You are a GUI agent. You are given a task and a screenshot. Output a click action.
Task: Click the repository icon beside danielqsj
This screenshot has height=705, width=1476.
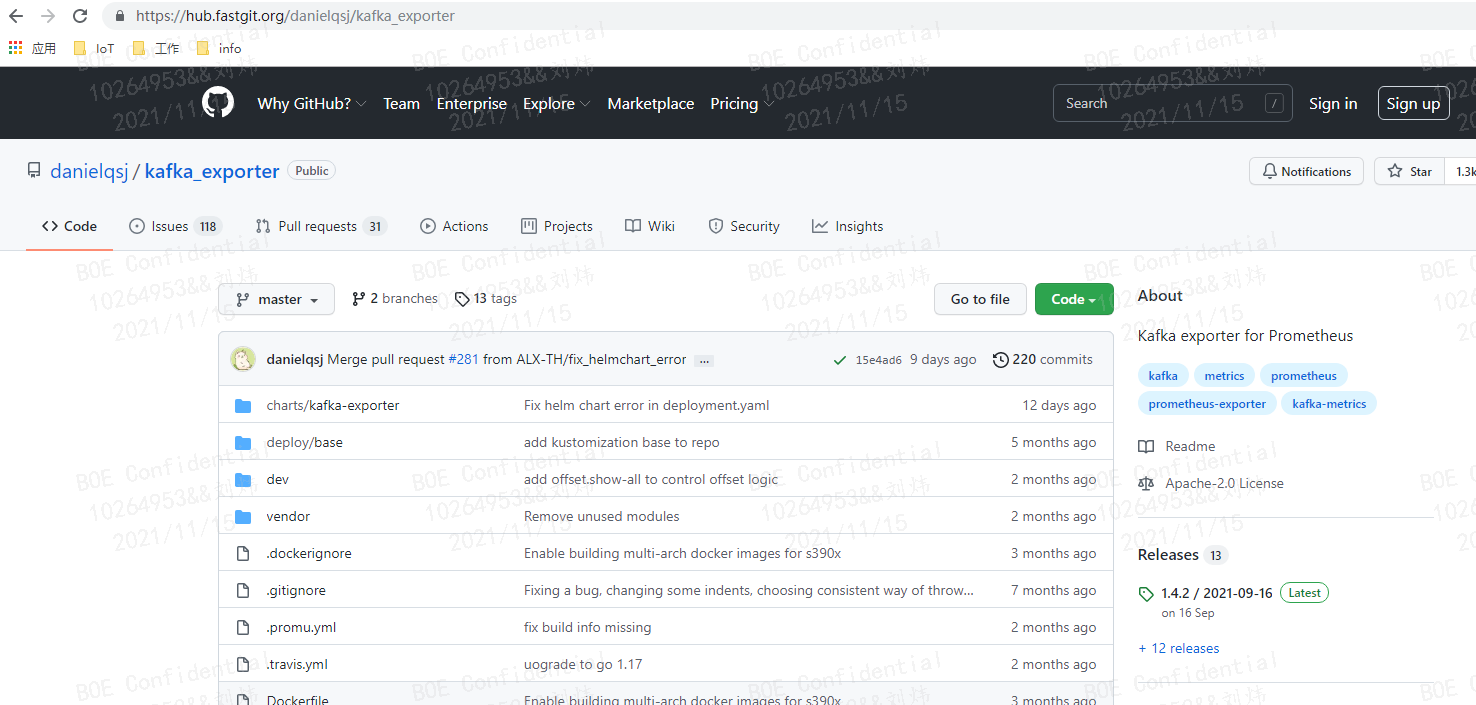point(34,171)
